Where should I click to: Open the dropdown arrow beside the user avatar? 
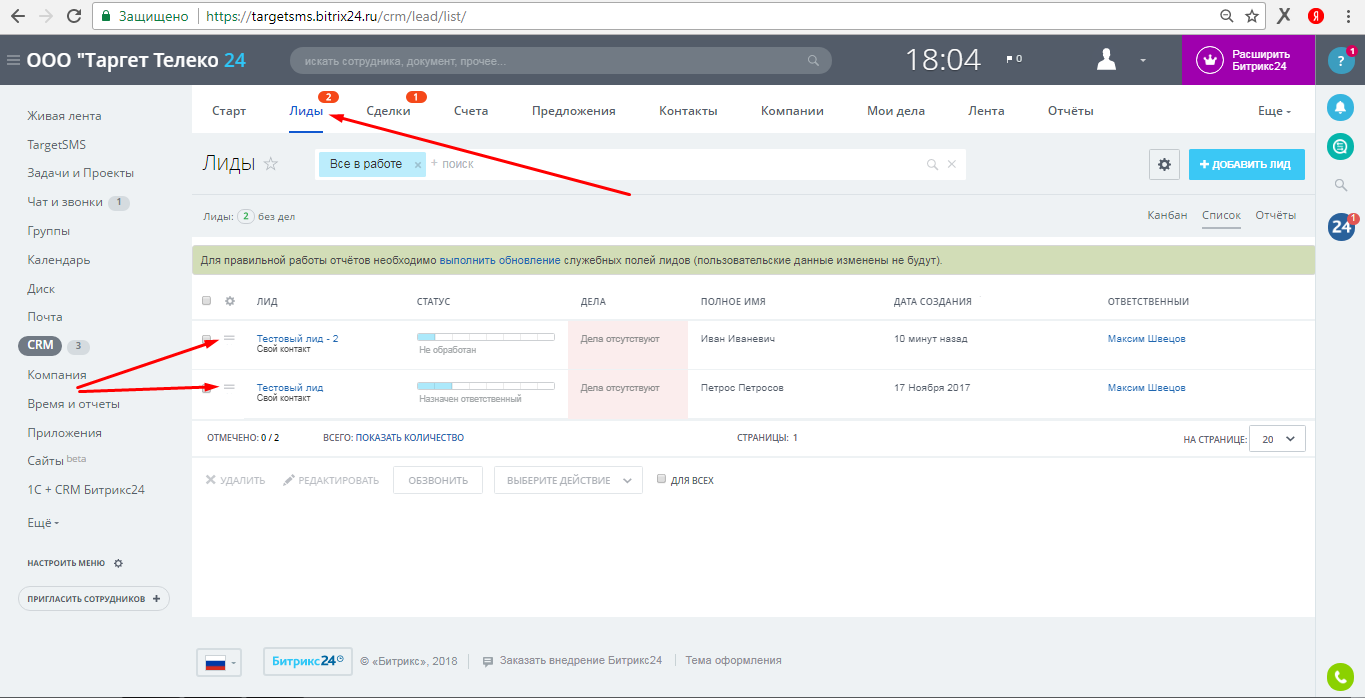click(x=1143, y=61)
